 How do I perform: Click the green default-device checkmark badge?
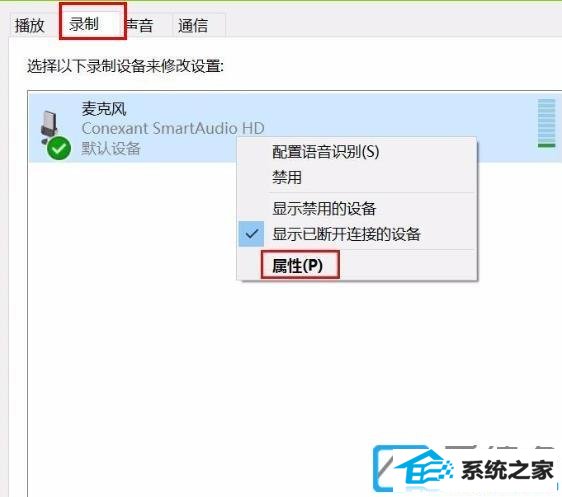[59, 148]
